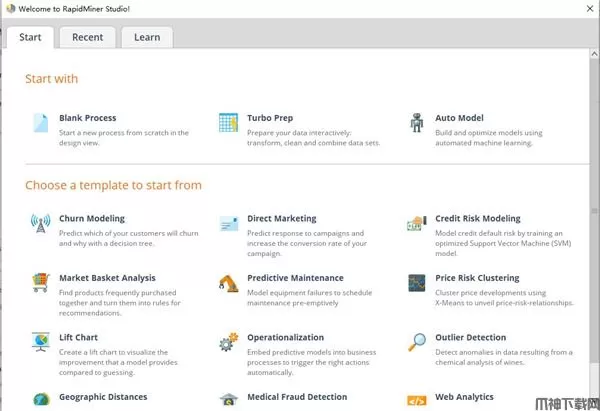Click the Price Risk Clustering chart icon
The width and height of the screenshot is (600, 411).
[416, 283]
